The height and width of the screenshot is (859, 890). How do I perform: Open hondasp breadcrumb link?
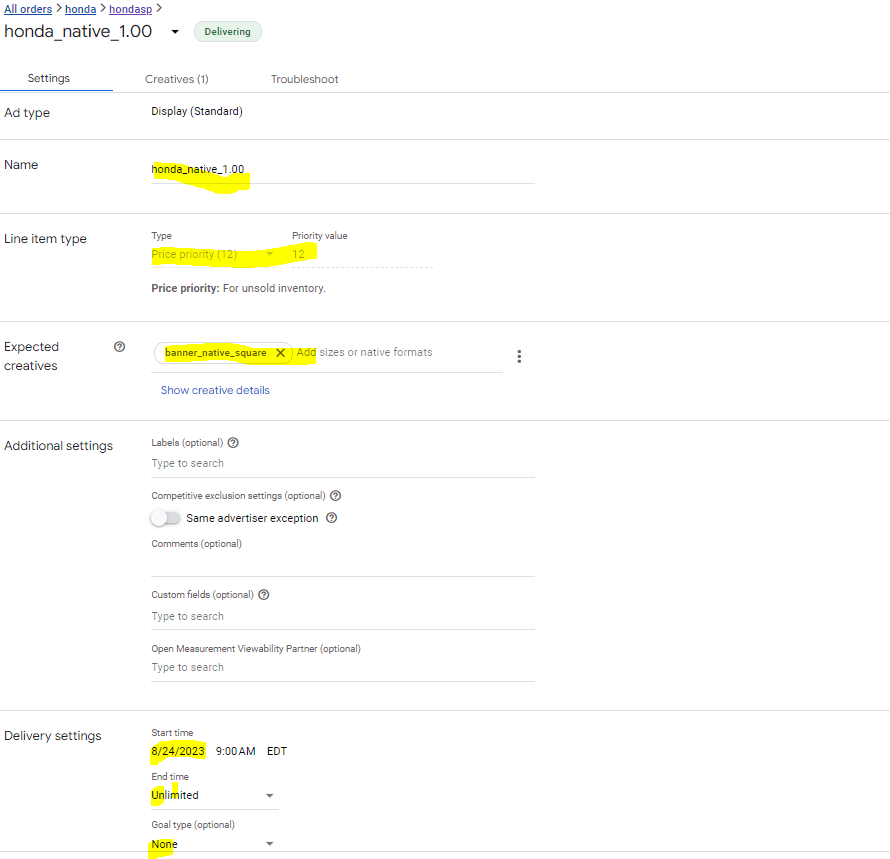(130, 9)
